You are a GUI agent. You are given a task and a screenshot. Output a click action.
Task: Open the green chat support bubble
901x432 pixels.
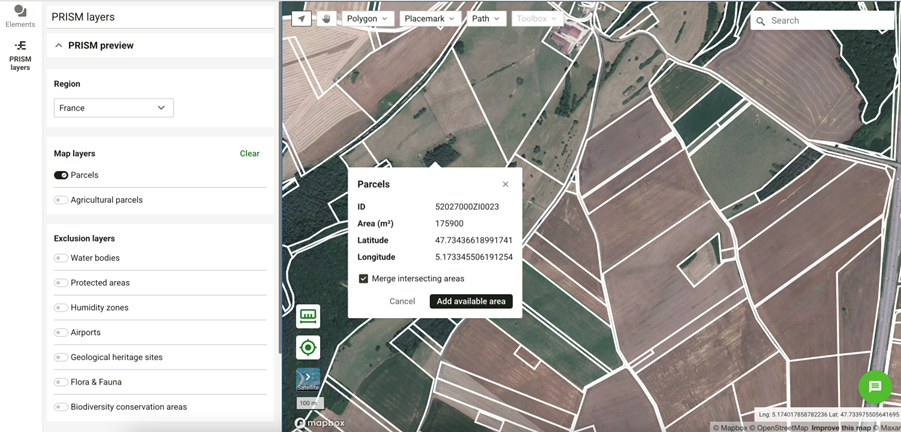[874, 387]
